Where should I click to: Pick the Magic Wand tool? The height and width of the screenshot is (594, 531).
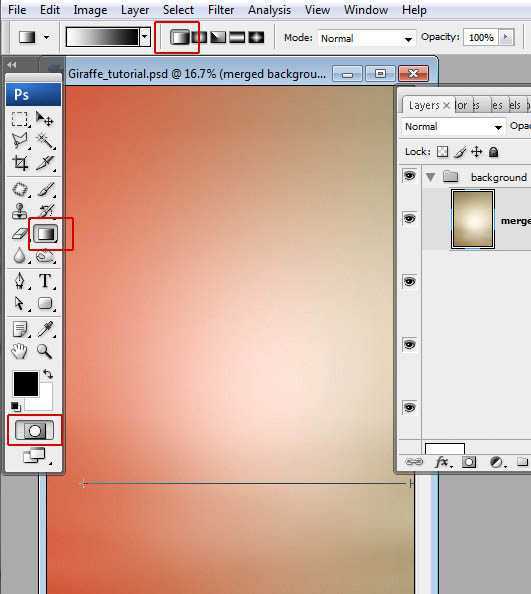(x=45, y=141)
